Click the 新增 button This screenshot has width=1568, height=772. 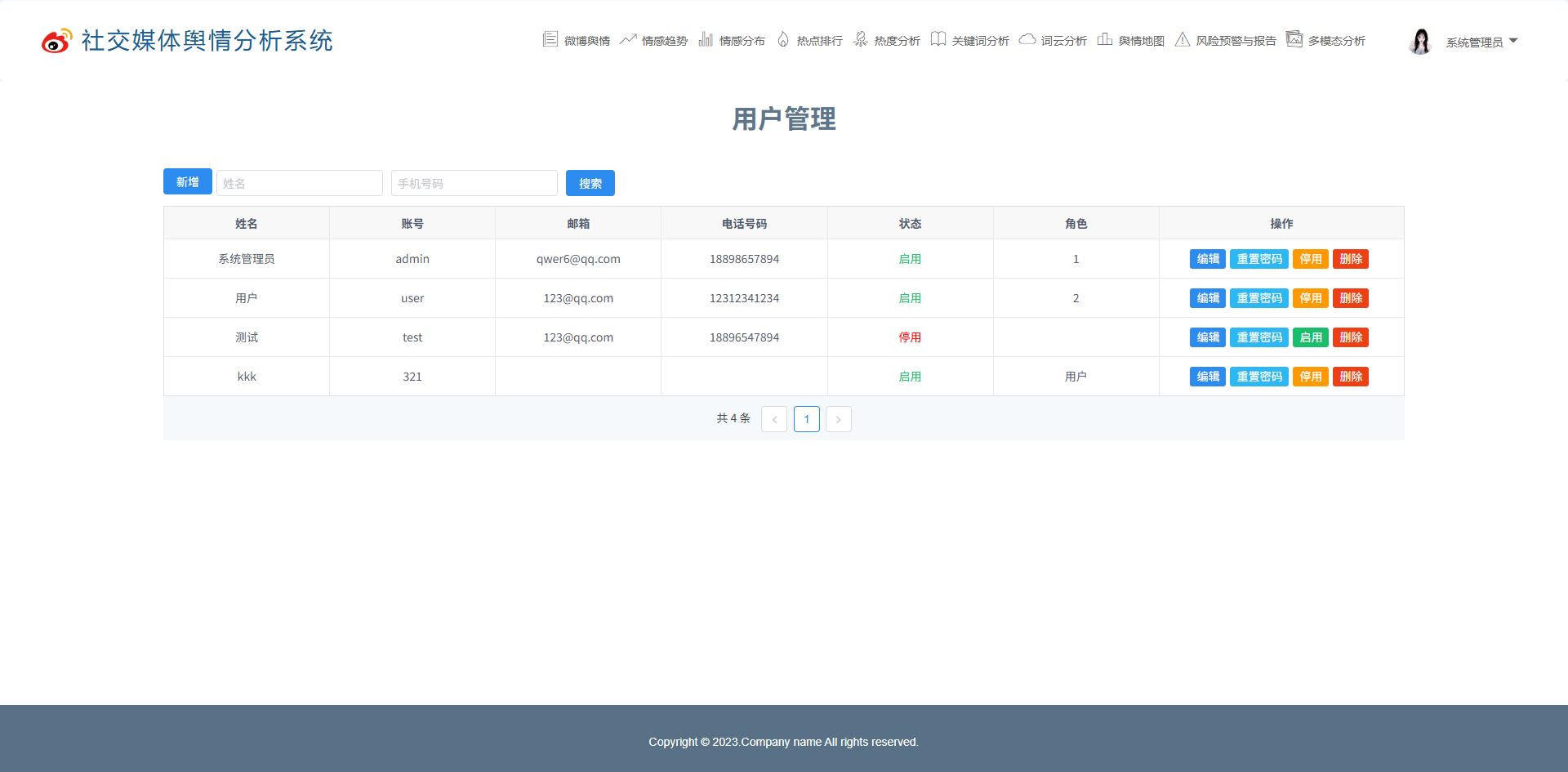pyautogui.click(x=188, y=181)
